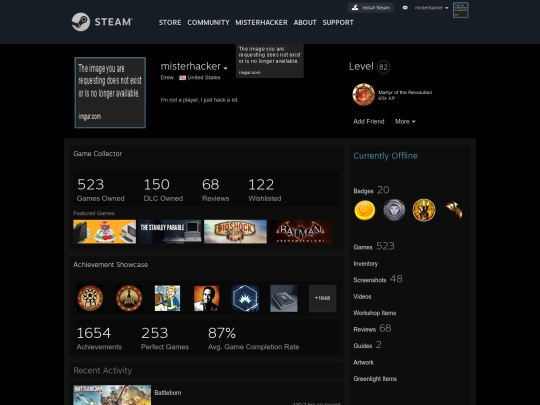Click the imgur image unavailable tooltip
This screenshot has height=405, width=540.
point(270,61)
